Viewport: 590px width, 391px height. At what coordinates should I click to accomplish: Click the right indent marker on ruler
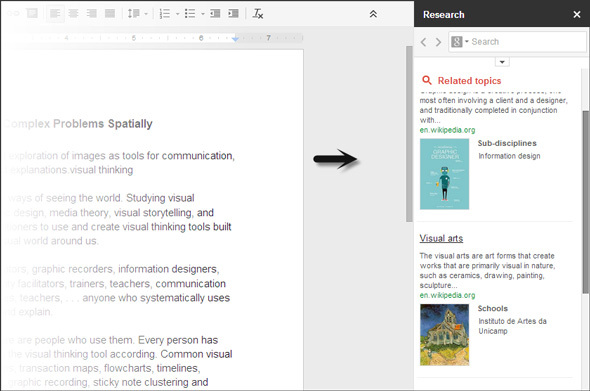[235, 39]
